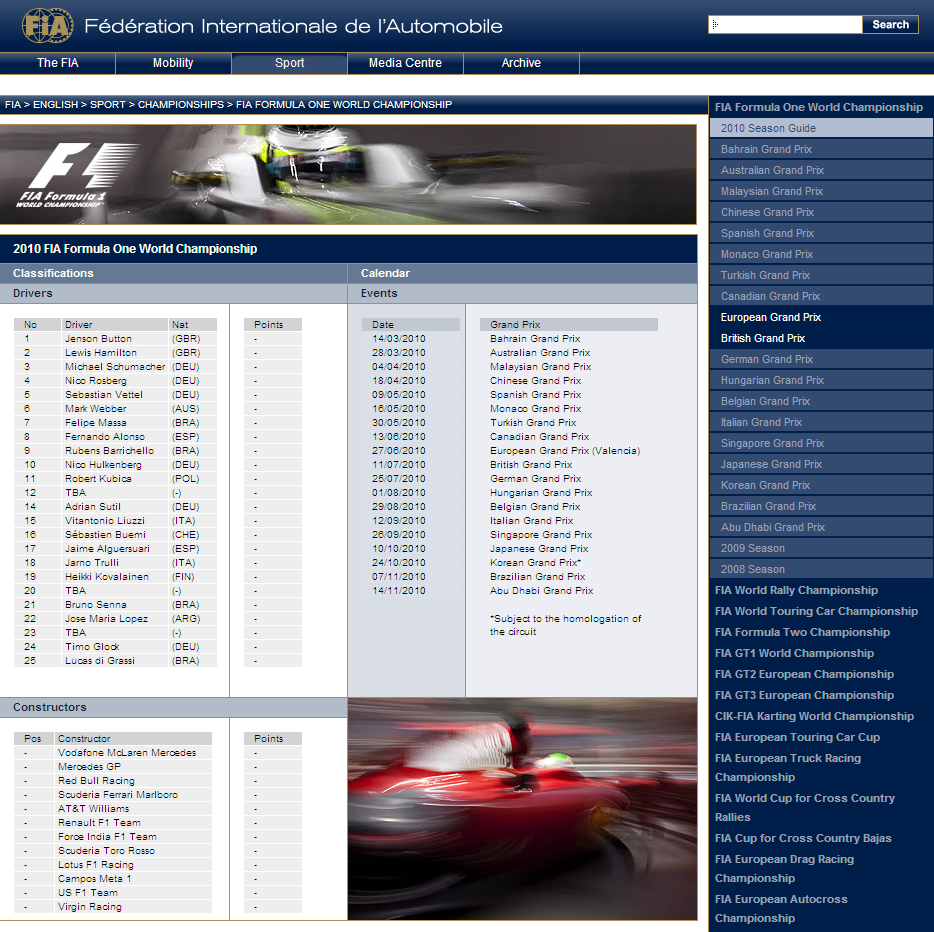This screenshot has width=934, height=932.
Task: Click calendar entry European Grand Prix (Valencia)
Action: pyautogui.click(x=565, y=450)
